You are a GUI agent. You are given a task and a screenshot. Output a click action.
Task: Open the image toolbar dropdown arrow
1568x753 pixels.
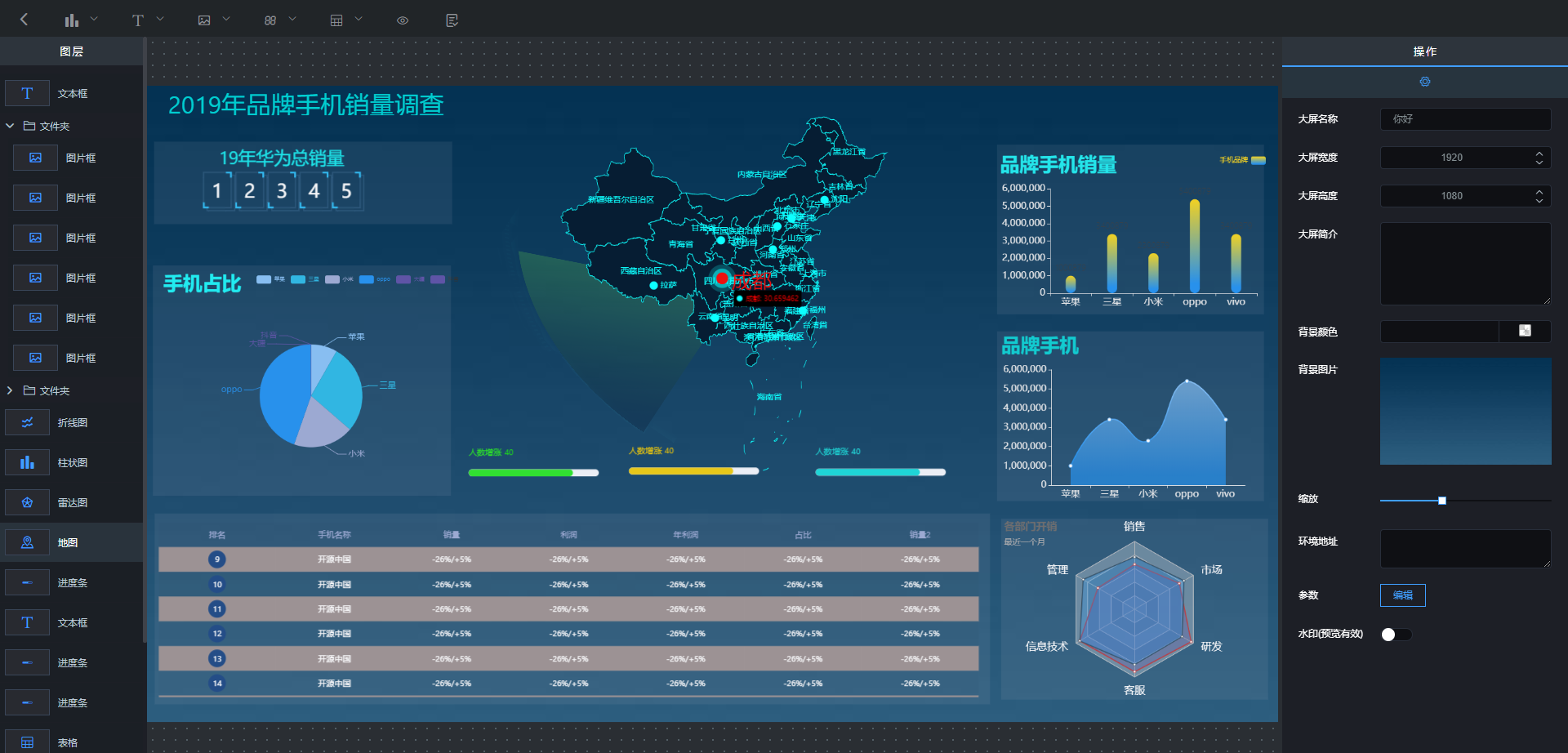tap(226, 20)
